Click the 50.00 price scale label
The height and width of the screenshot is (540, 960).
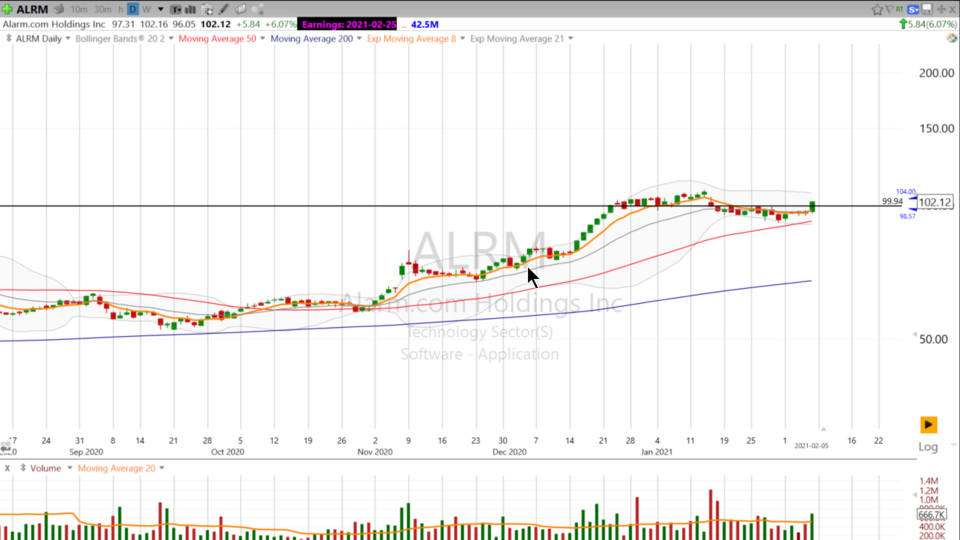click(933, 340)
